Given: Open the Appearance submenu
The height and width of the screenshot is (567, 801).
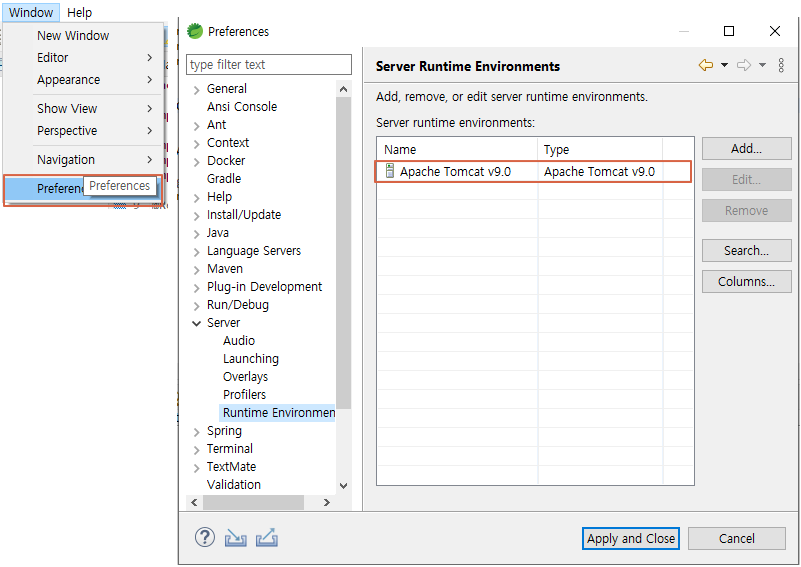Looking at the screenshot, I should coord(83,80).
